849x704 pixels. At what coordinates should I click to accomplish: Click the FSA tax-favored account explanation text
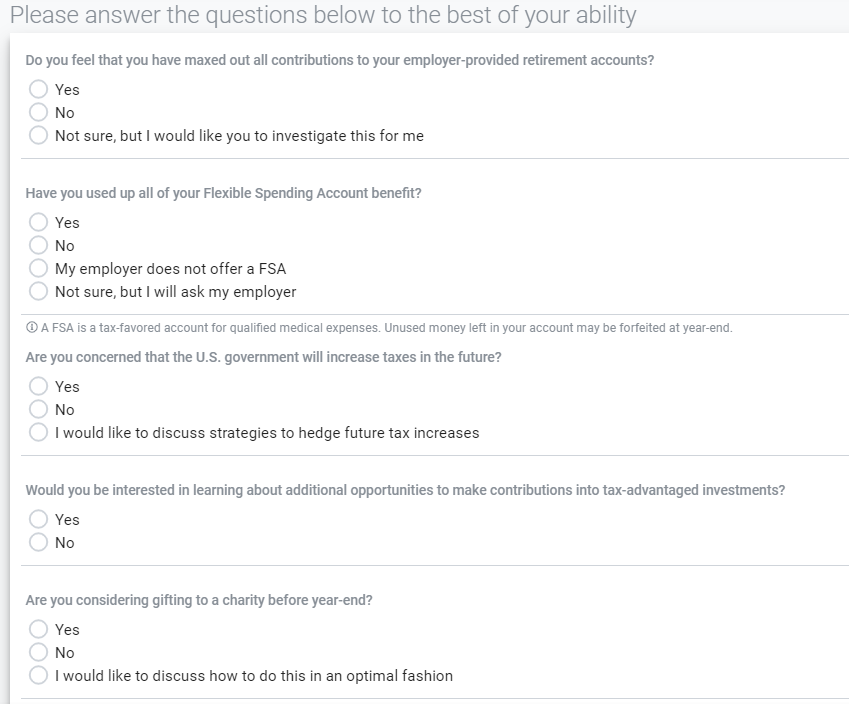click(387, 328)
